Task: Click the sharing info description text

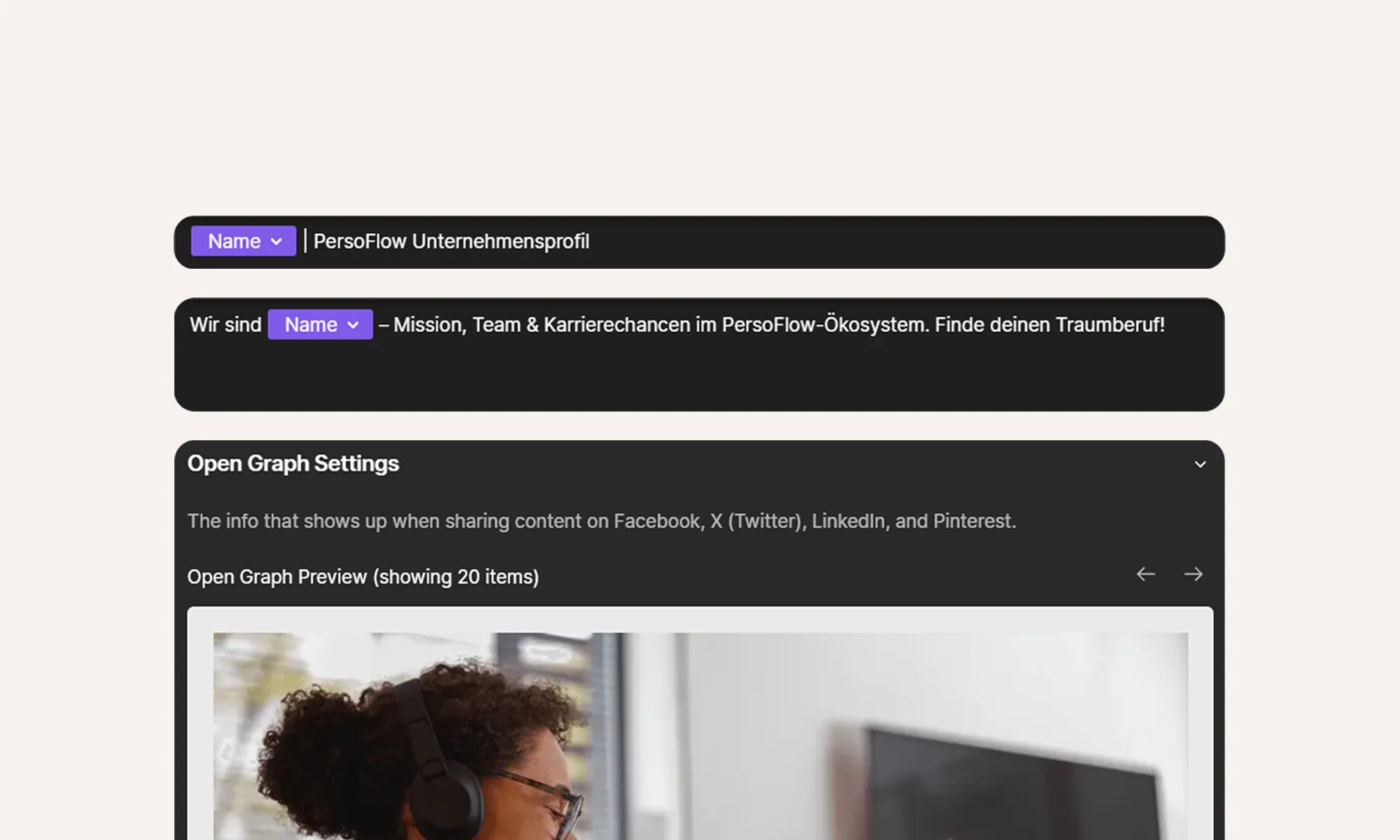Action: click(x=602, y=521)
